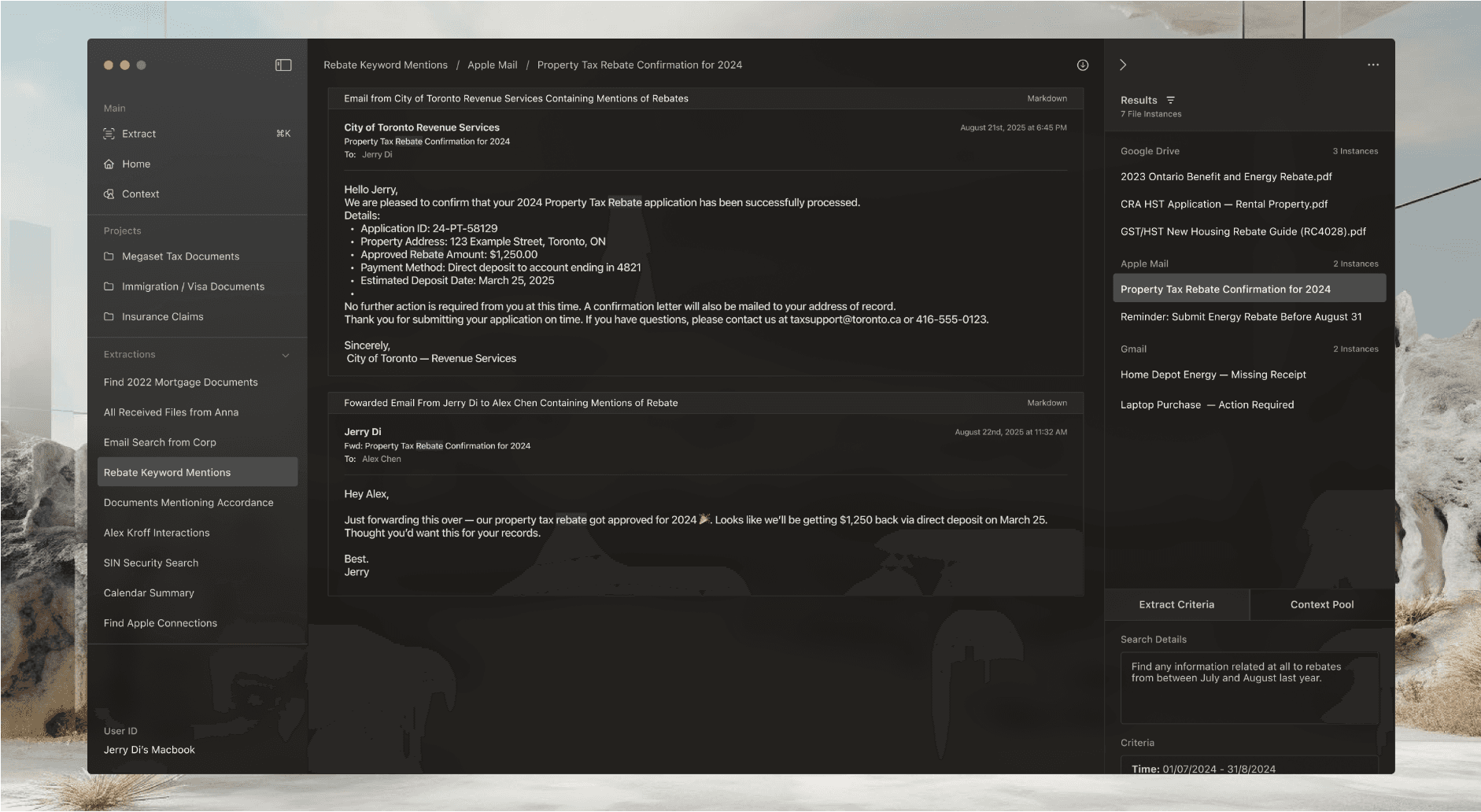Open Home via its house icon
Image resolution: width=1481 pixels, height=812 pixels.
tap(109, 164)
